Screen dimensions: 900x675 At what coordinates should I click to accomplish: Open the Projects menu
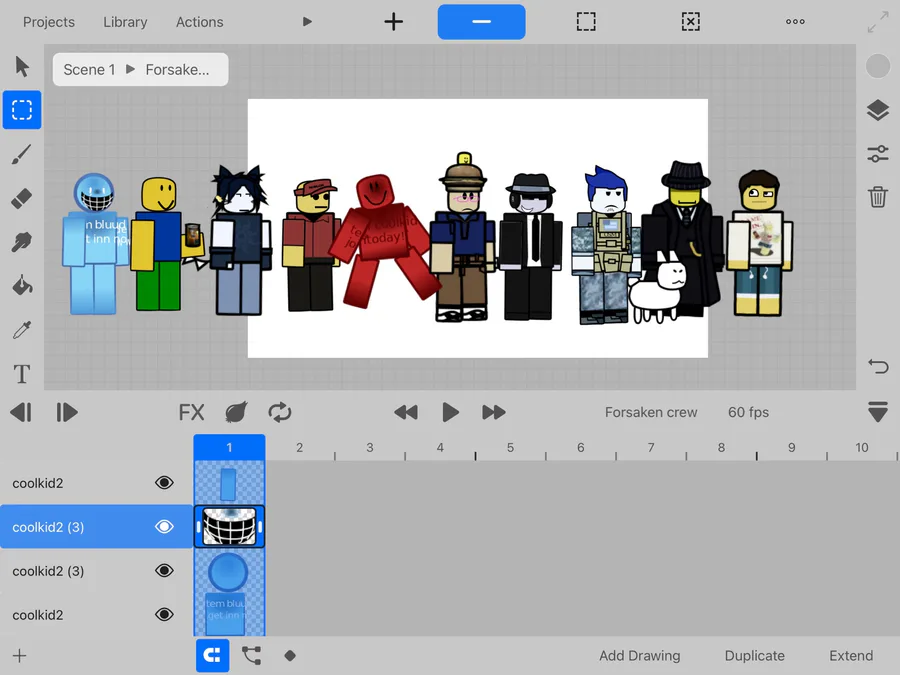click(x=49, y=22)
